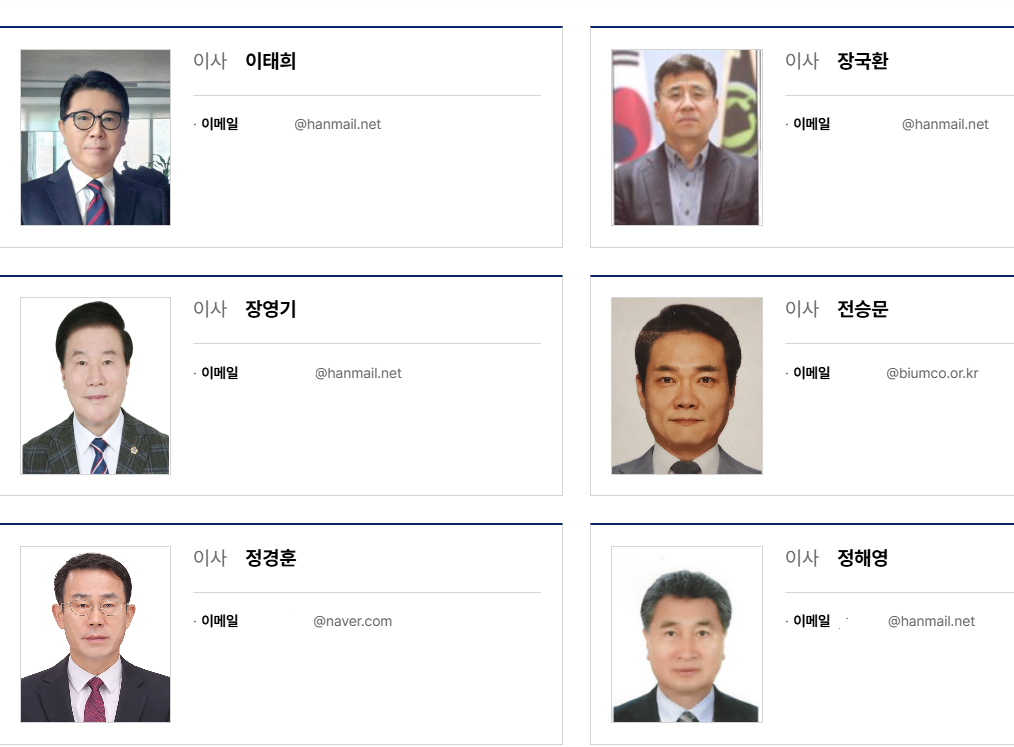Screen dimensions: 1014x747
Task: Click the portrait photo of 장국환
Action: [x=687, y=137]
